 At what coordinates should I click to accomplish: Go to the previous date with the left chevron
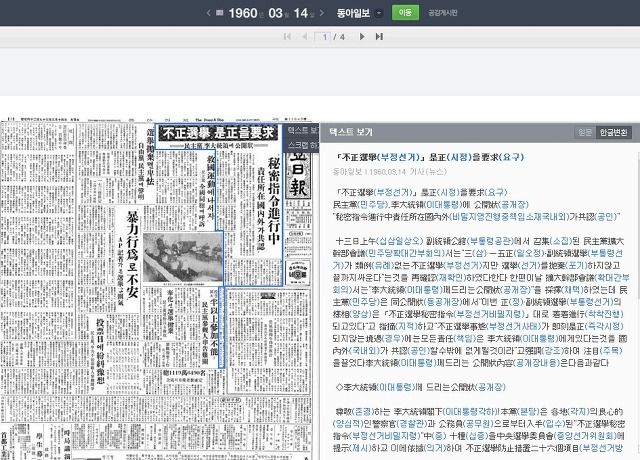(x=209, y=13)
